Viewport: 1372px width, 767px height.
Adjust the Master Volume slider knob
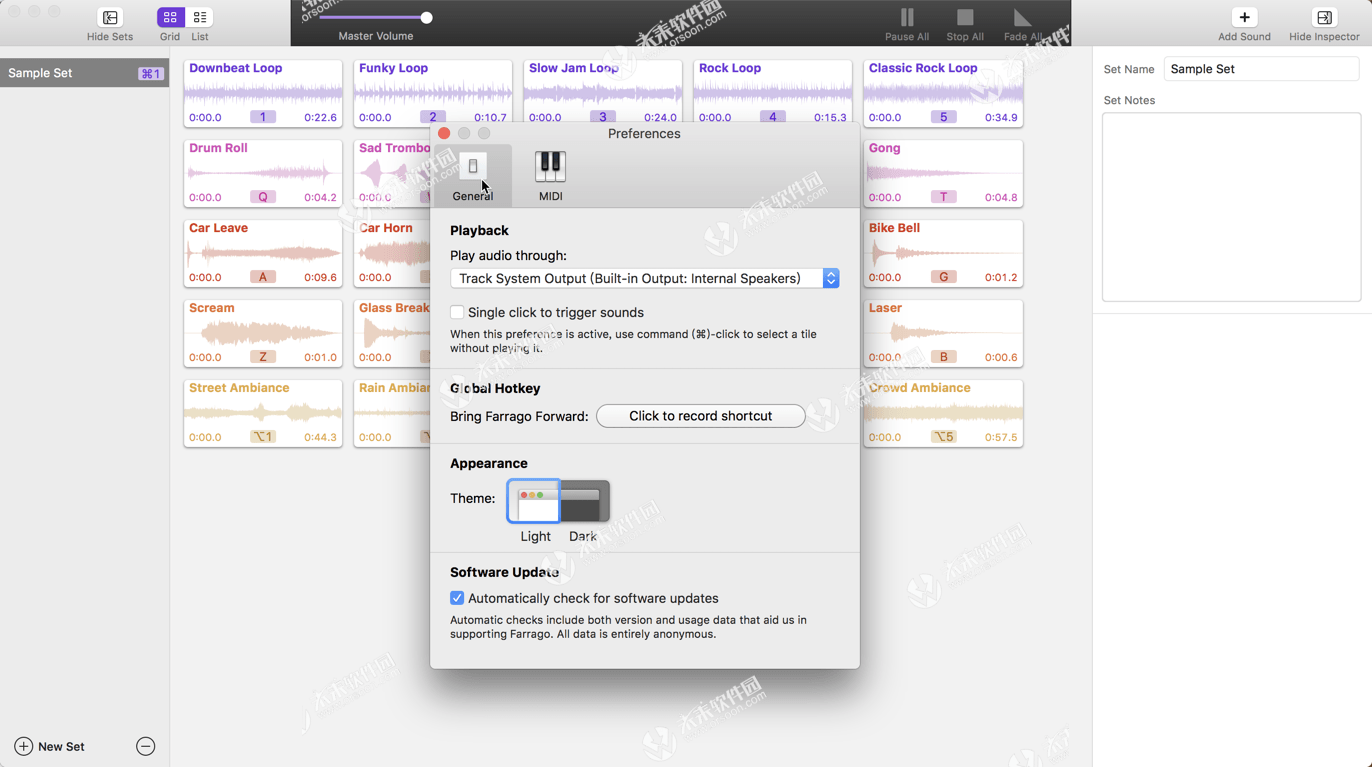[x=427, y=18]
